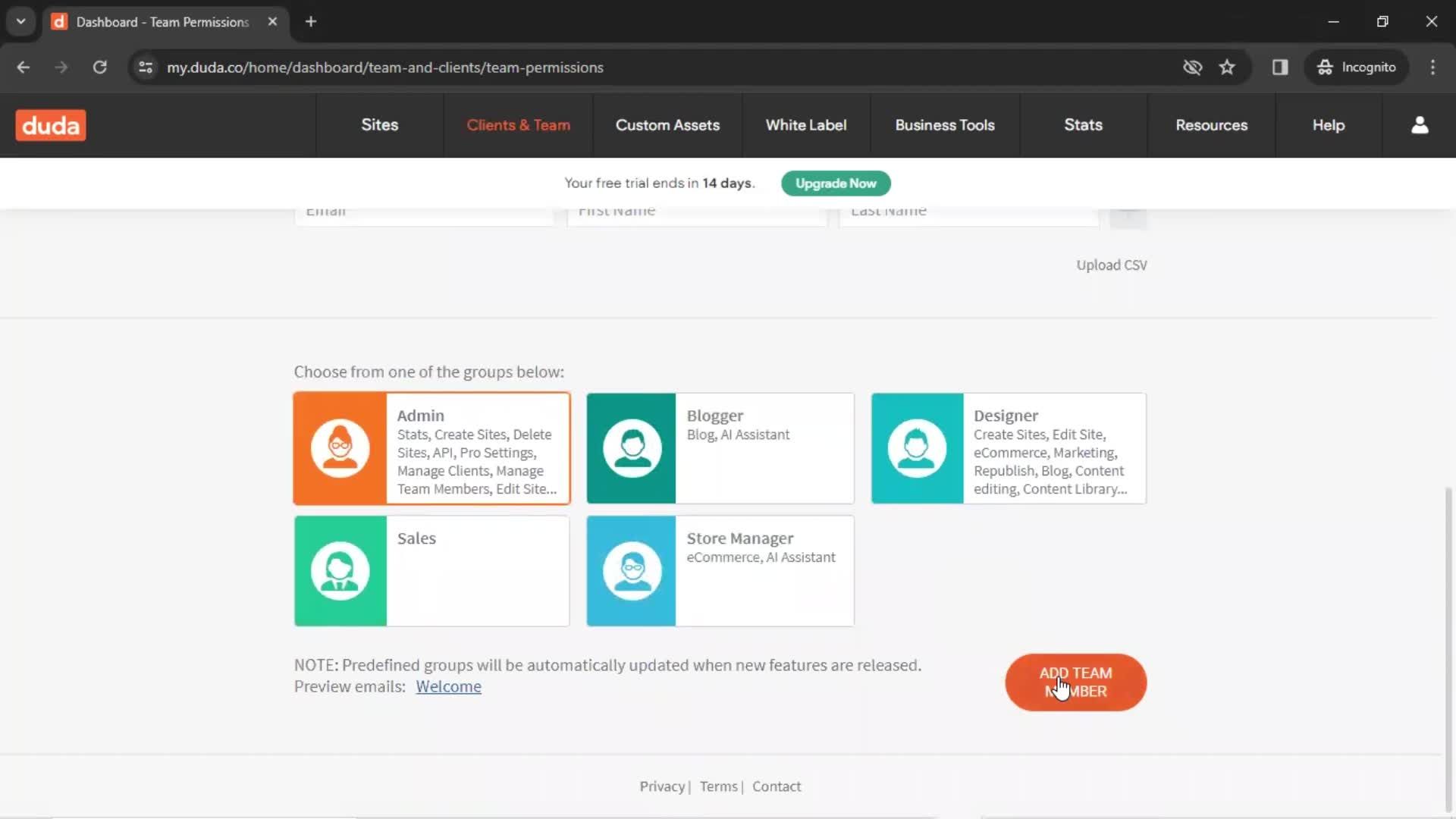Go back with the browser back arrow

click(24, 67)
